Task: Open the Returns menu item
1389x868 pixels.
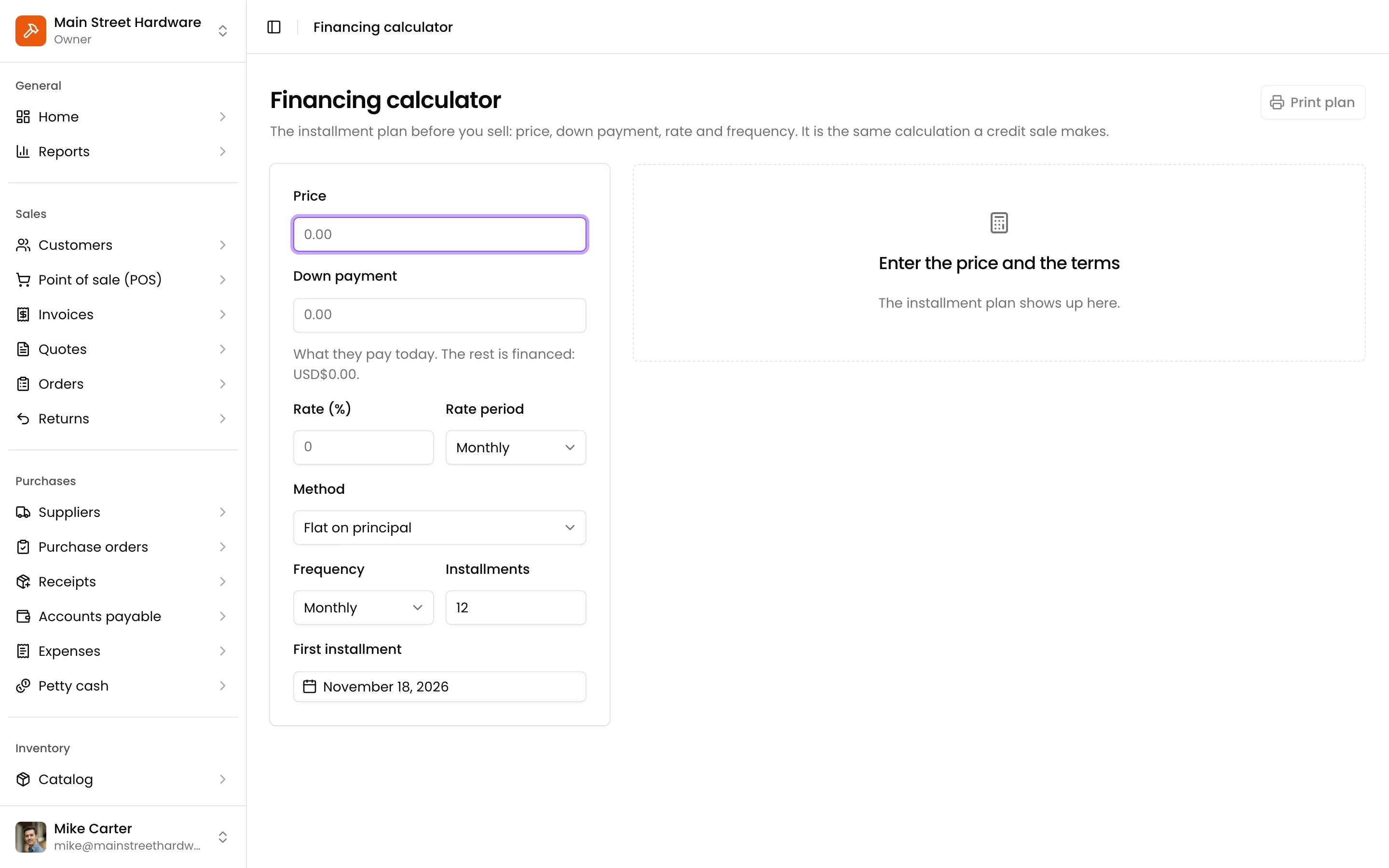Action: 123,419
